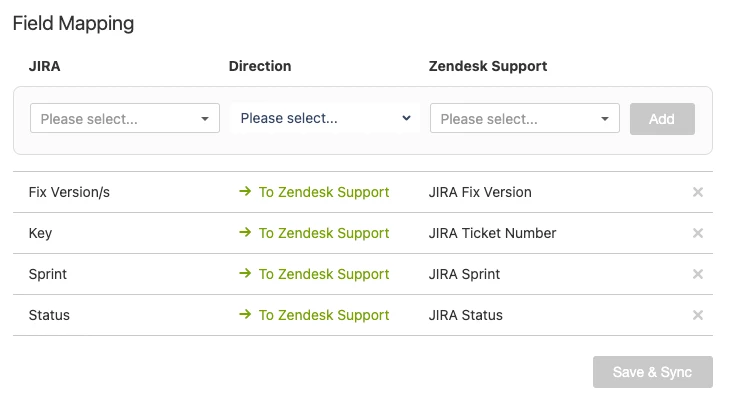Click the direction arrow in the Status row
The width and height of the screenshot is (755, 407).
click(245, 315)
